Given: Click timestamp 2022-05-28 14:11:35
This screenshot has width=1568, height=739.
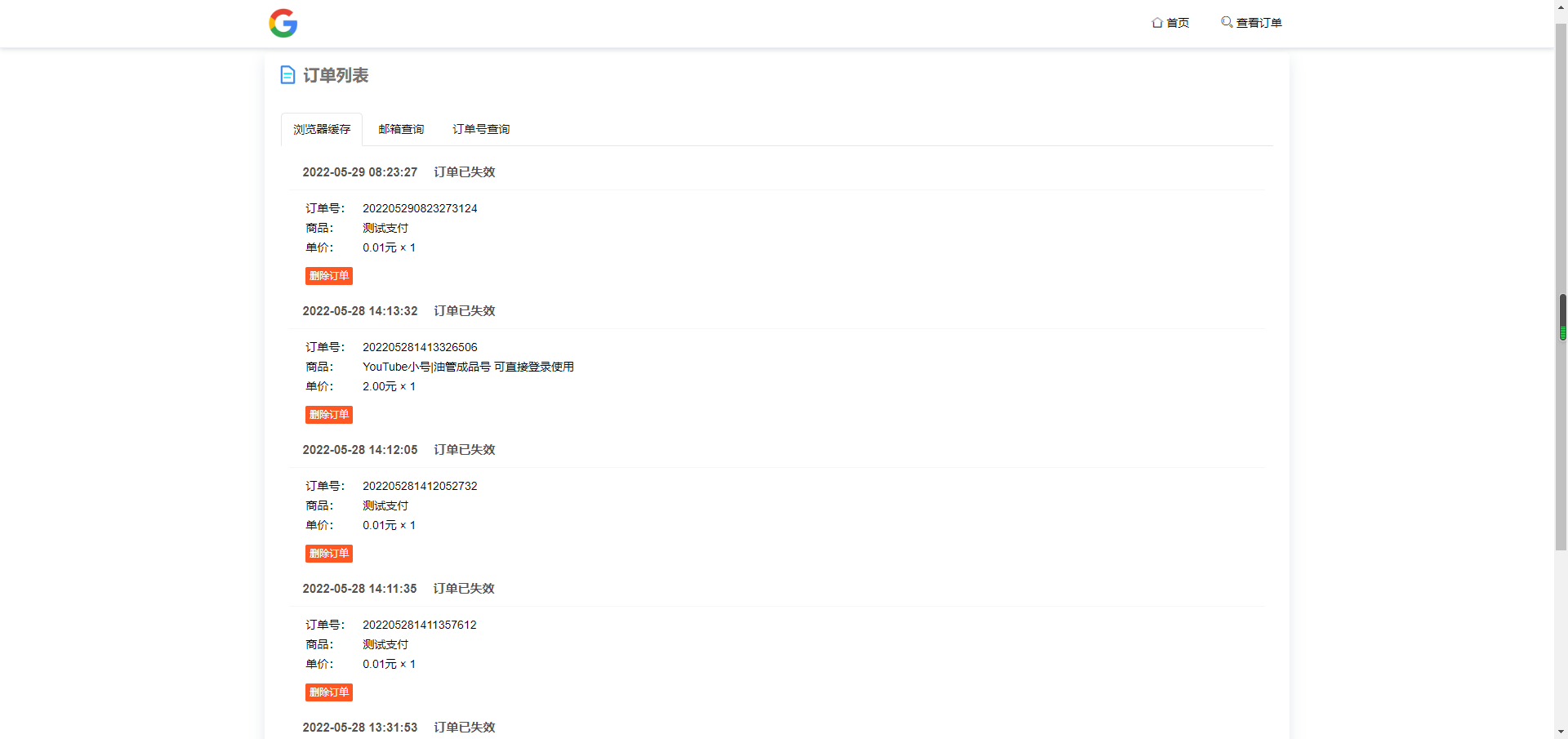Looking at the screenshot, I should 359,589.
